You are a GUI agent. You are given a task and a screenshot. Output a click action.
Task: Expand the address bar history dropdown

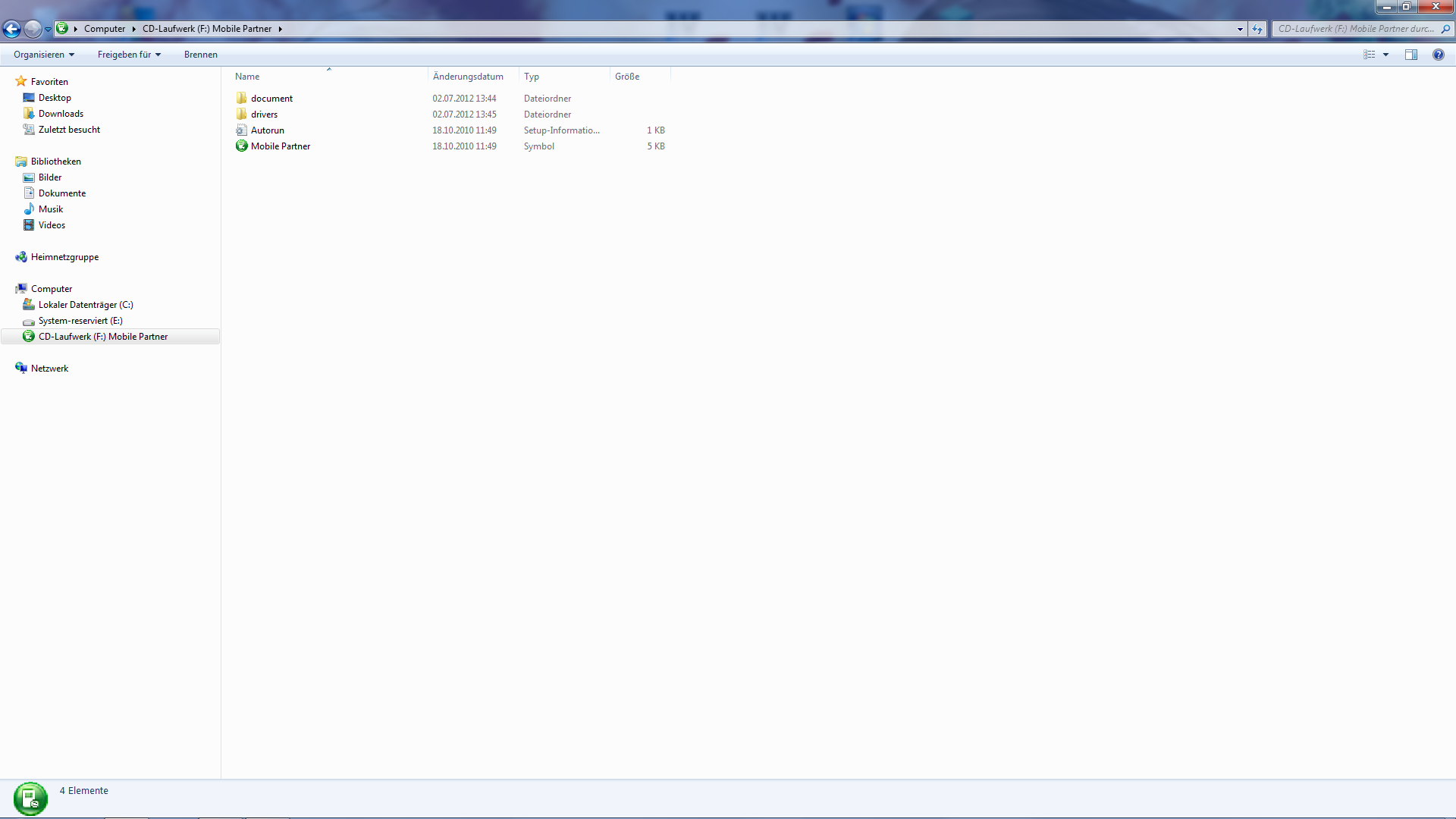(x=1240, y=30)
